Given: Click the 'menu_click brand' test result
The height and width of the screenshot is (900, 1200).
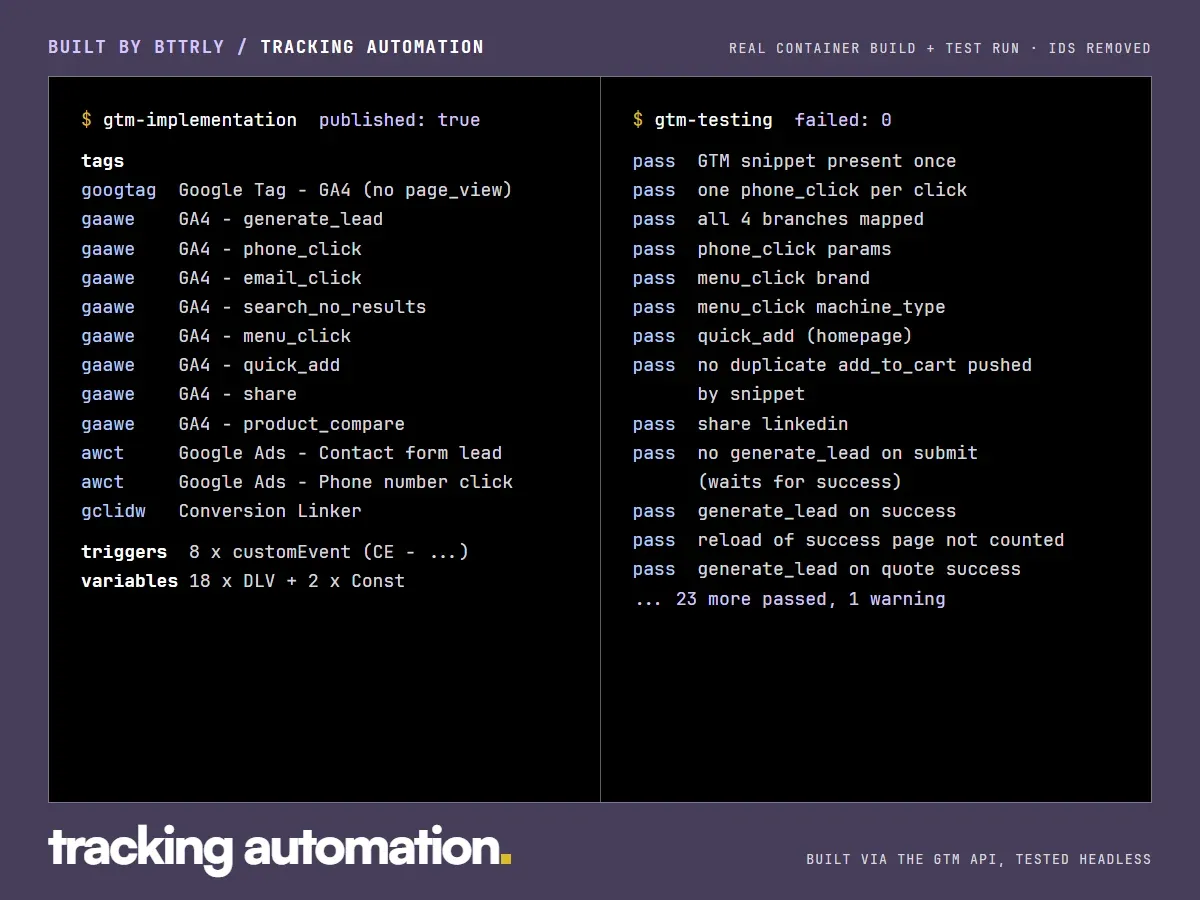Looking at the screenshot, I should (751, 278).
